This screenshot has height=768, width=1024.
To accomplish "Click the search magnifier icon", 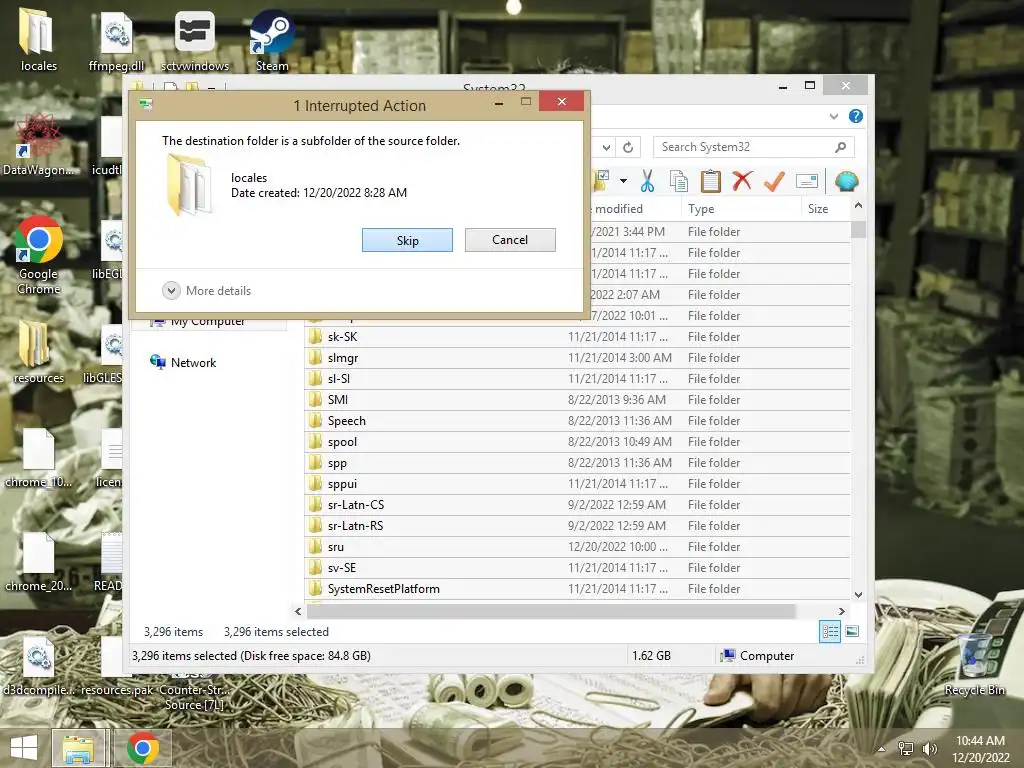I will 840,147.
